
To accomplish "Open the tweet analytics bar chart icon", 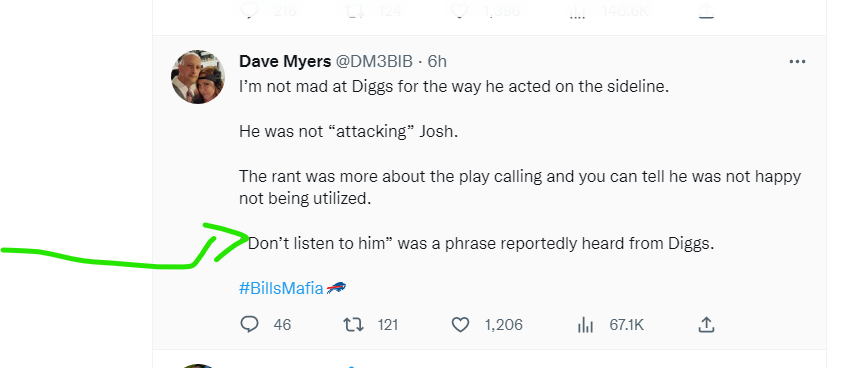I will pos(585,324).
